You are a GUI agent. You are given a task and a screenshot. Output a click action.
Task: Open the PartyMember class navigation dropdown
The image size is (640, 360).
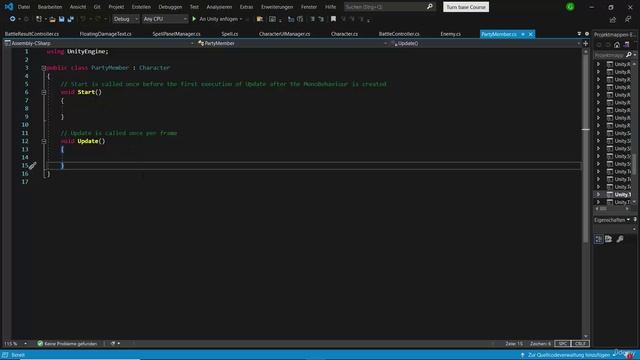click(x=292, y=43)
